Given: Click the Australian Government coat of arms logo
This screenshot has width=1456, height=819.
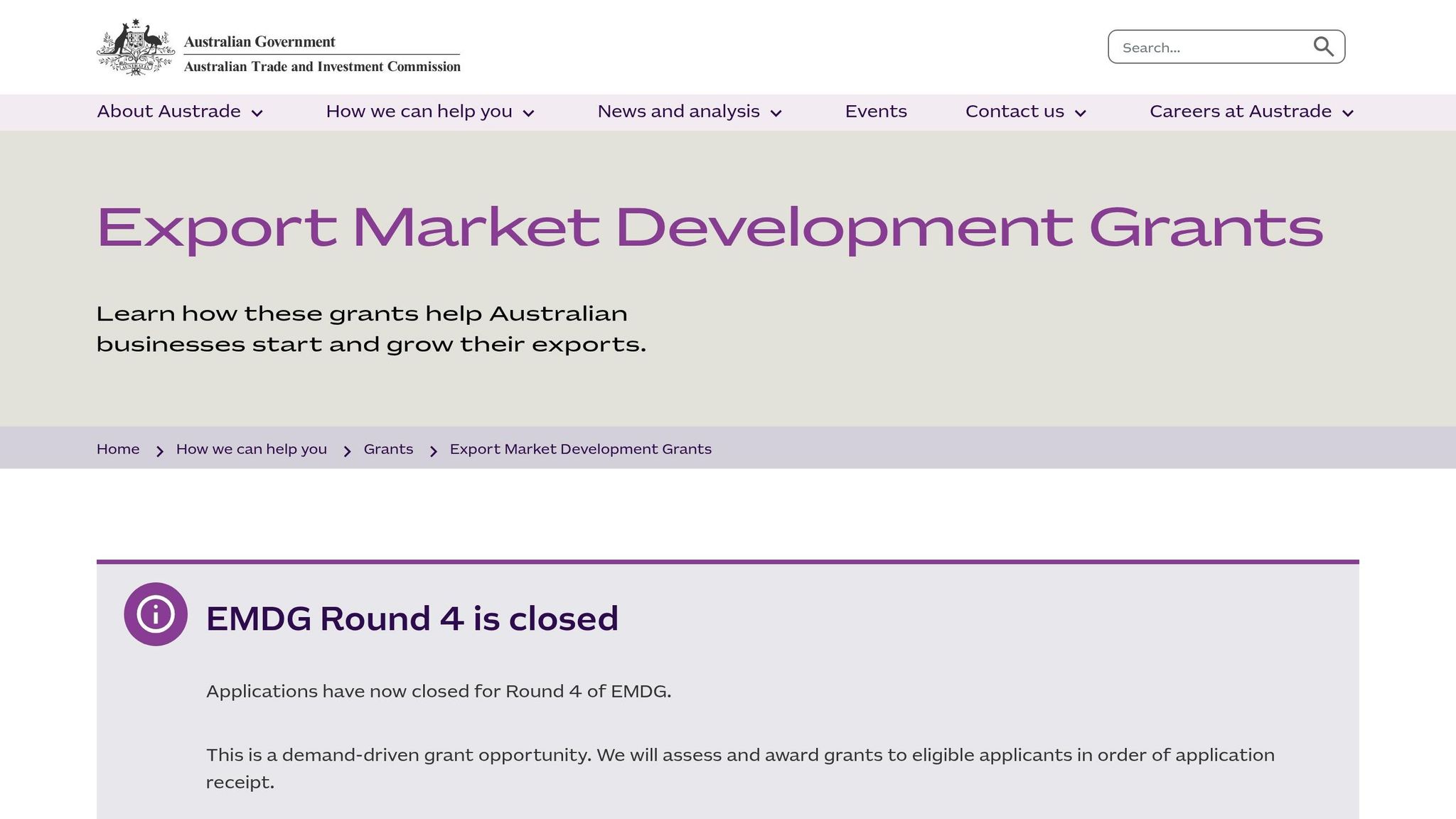Looking at the screenshot, I should (134, 44).
